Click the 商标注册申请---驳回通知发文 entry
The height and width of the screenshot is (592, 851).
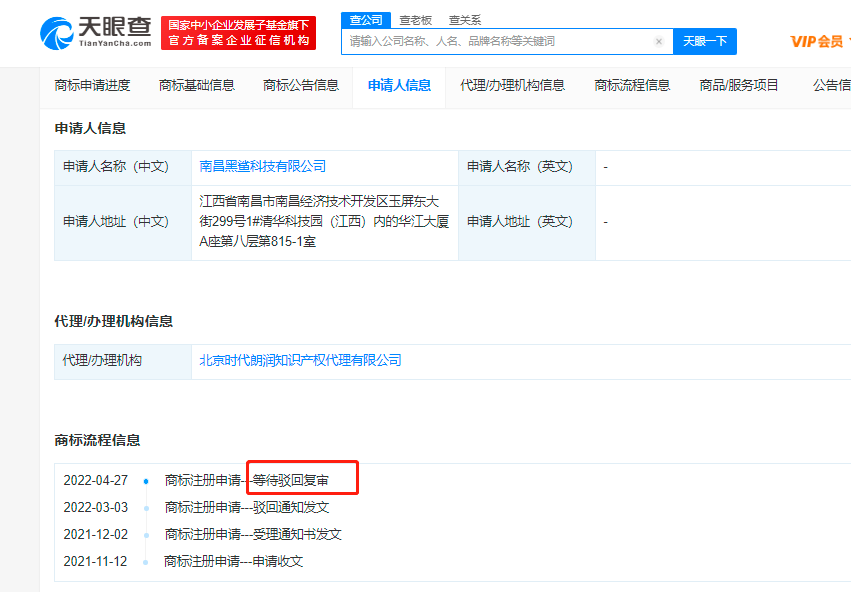coord(247,507)
